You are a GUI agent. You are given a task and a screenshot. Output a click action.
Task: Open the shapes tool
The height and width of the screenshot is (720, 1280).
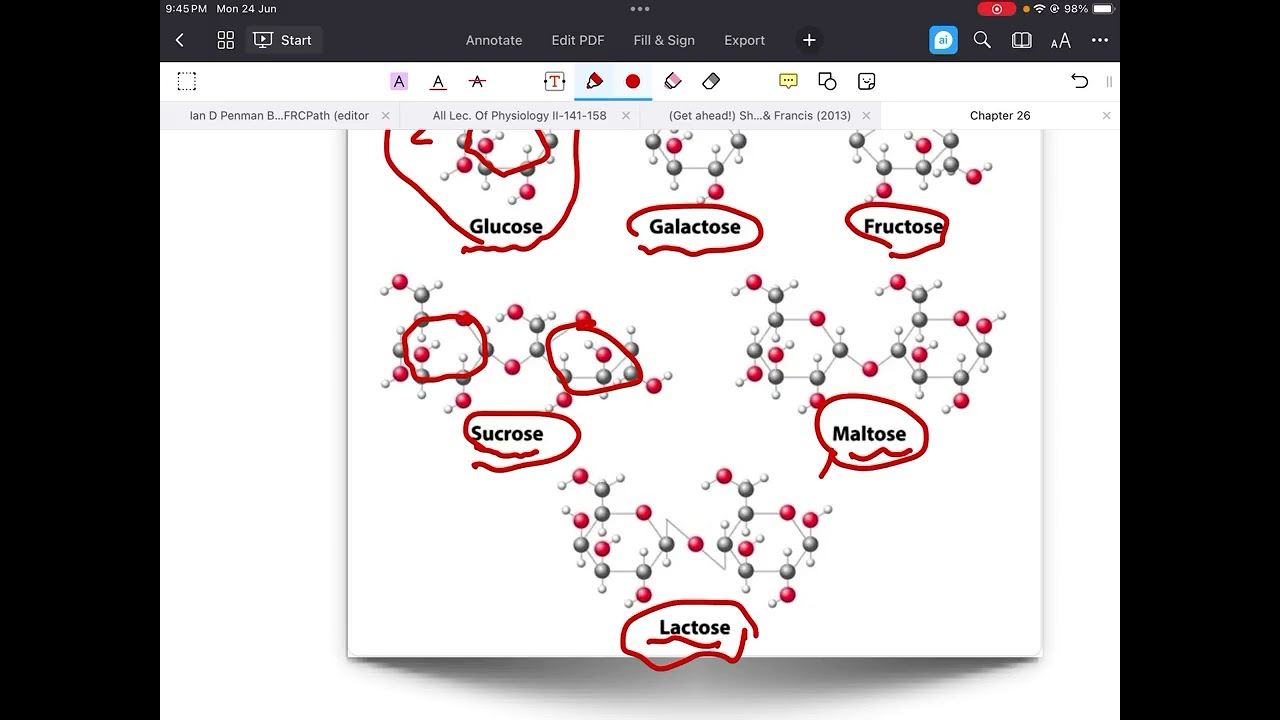(x=827, y=81)
